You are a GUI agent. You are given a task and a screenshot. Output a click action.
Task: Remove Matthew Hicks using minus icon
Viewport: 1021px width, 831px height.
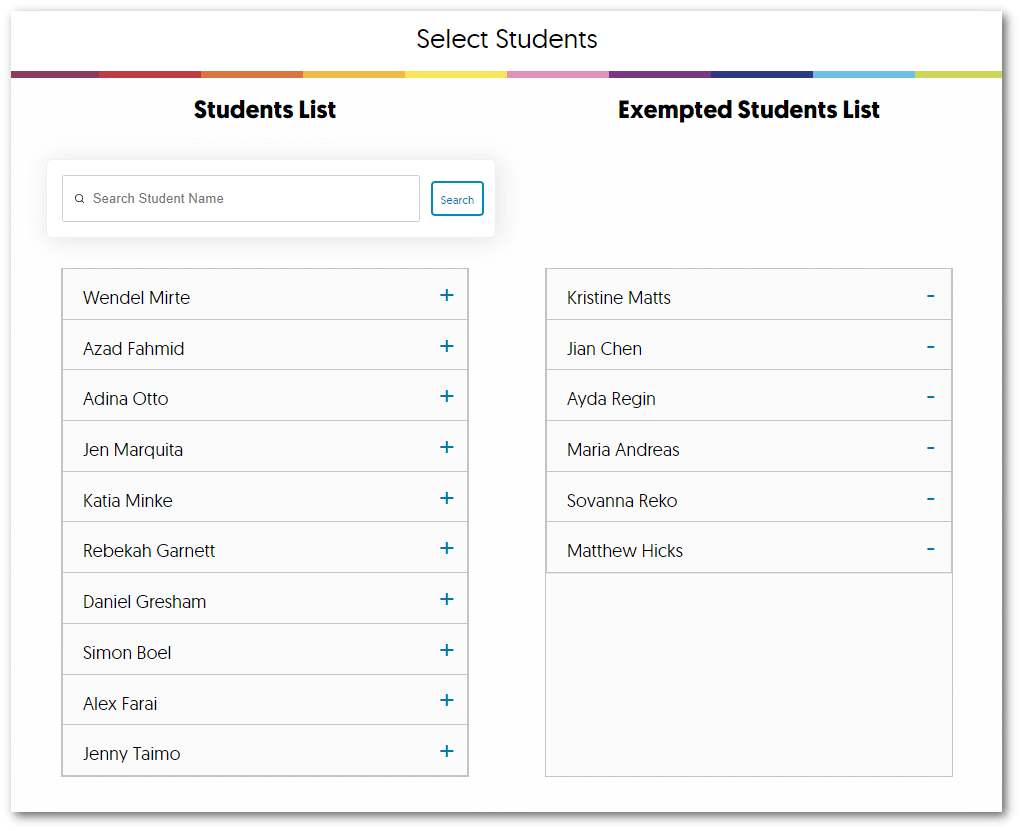930,549
